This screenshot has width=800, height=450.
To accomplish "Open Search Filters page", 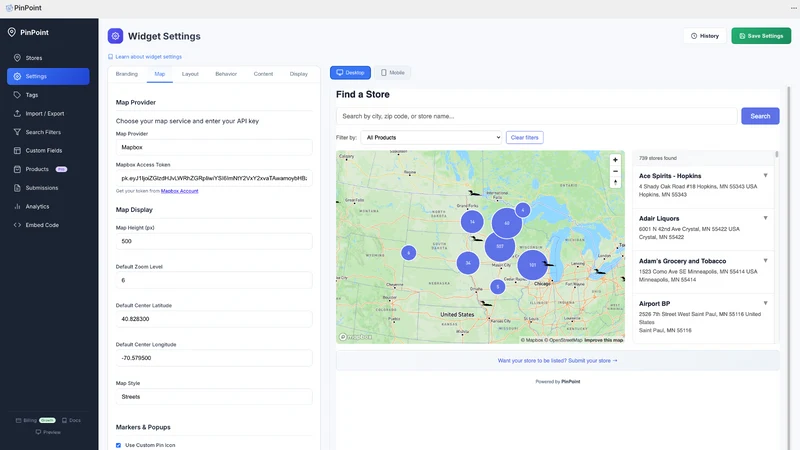I will [48, 132].
